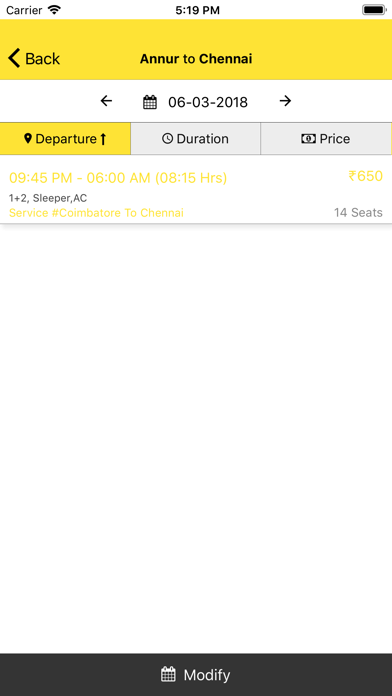Tap the Back chevron arrow icon

click(14, 59)
